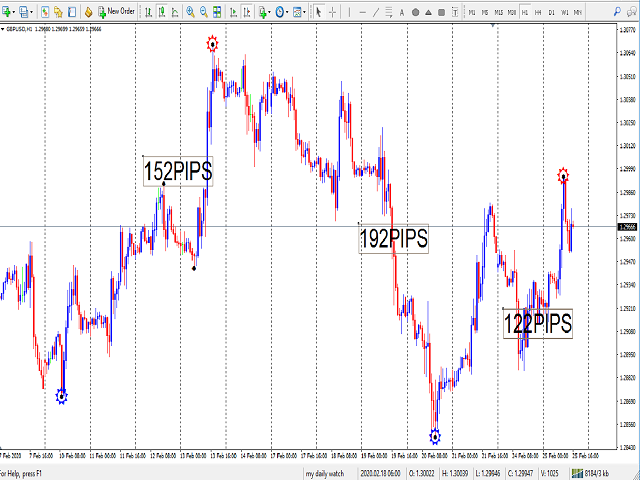Click the red marker near 25 Feb high
This screenshot has width=640, height=480.
(563, 176)
